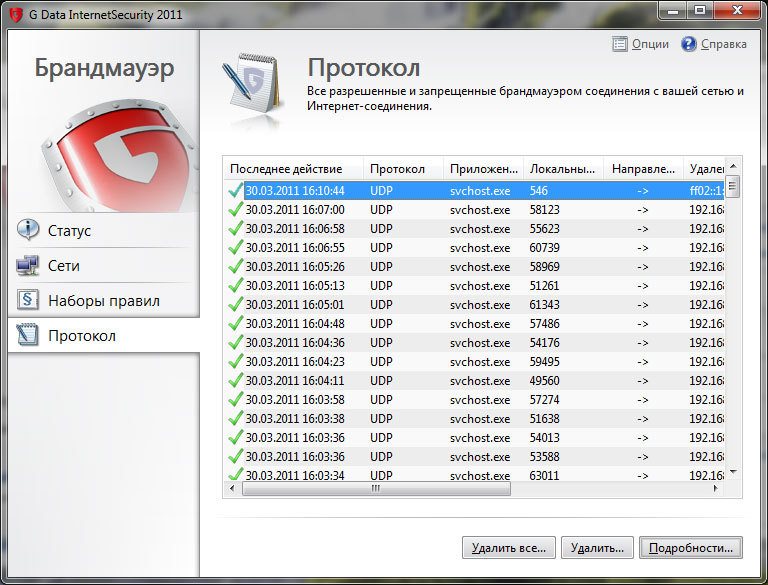Click the G Data shield title bar icon
The width and height of the screenshot is (768, 585).
tap(16, 15)
